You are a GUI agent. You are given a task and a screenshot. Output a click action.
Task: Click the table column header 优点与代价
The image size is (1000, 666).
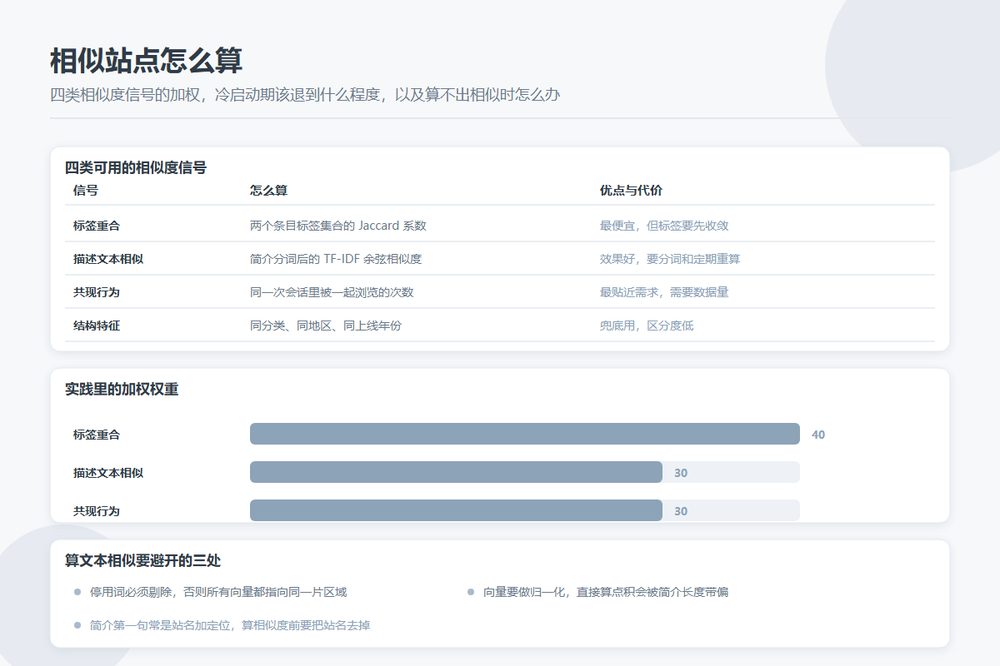(631, 190)
